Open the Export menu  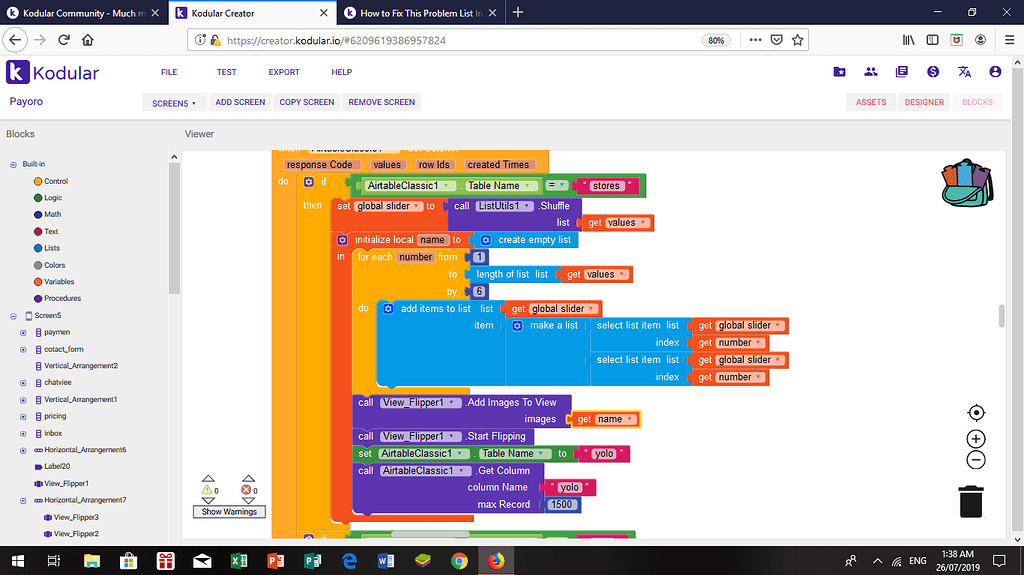(x=283, y=72)
